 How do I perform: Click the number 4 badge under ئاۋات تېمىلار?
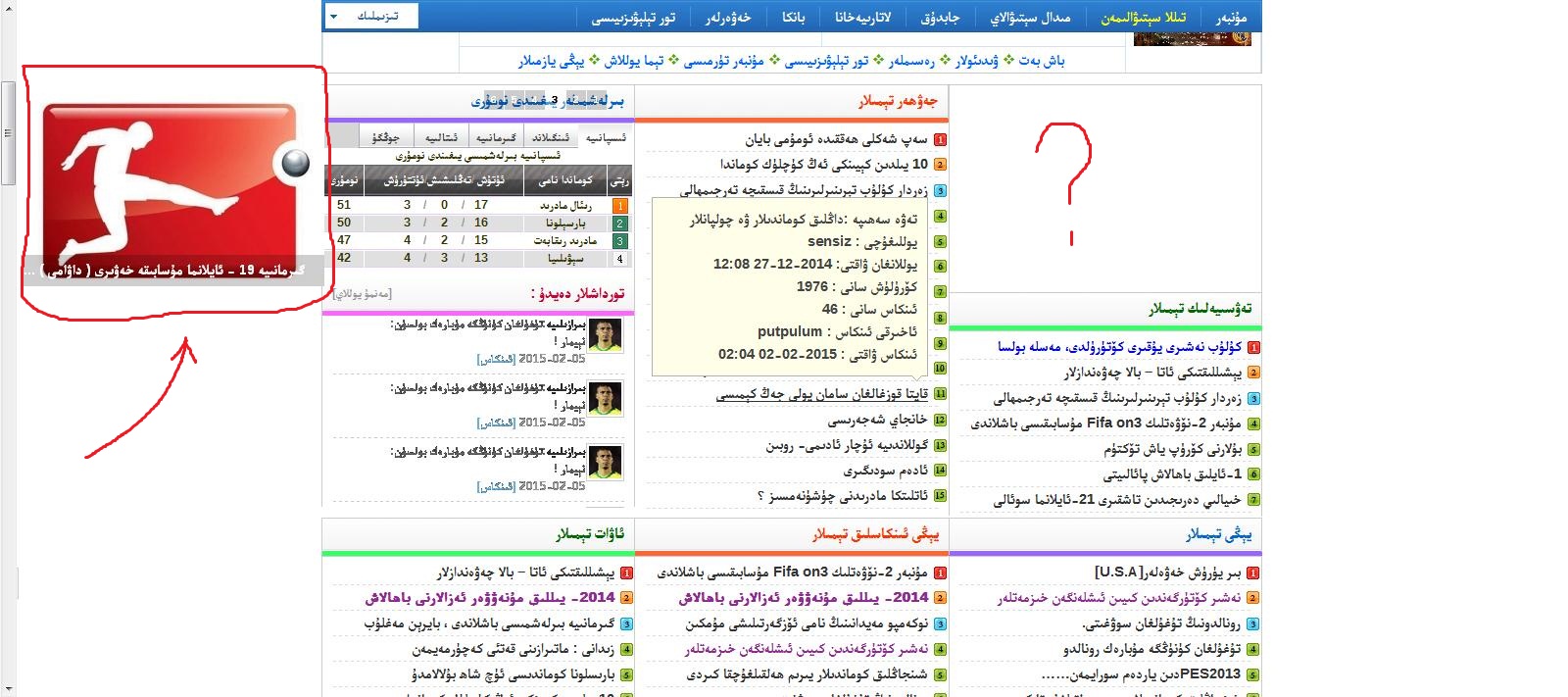tap(626, 649)
